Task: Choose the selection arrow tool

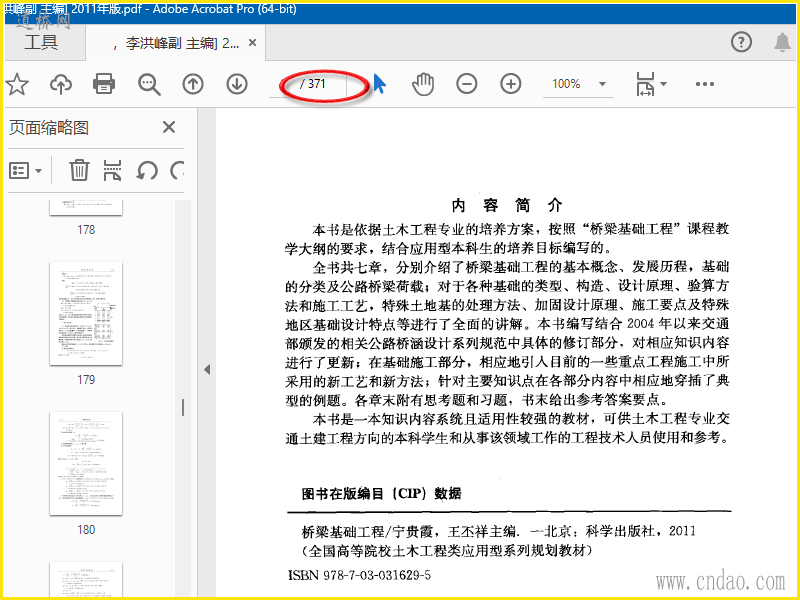Action: 380,84
